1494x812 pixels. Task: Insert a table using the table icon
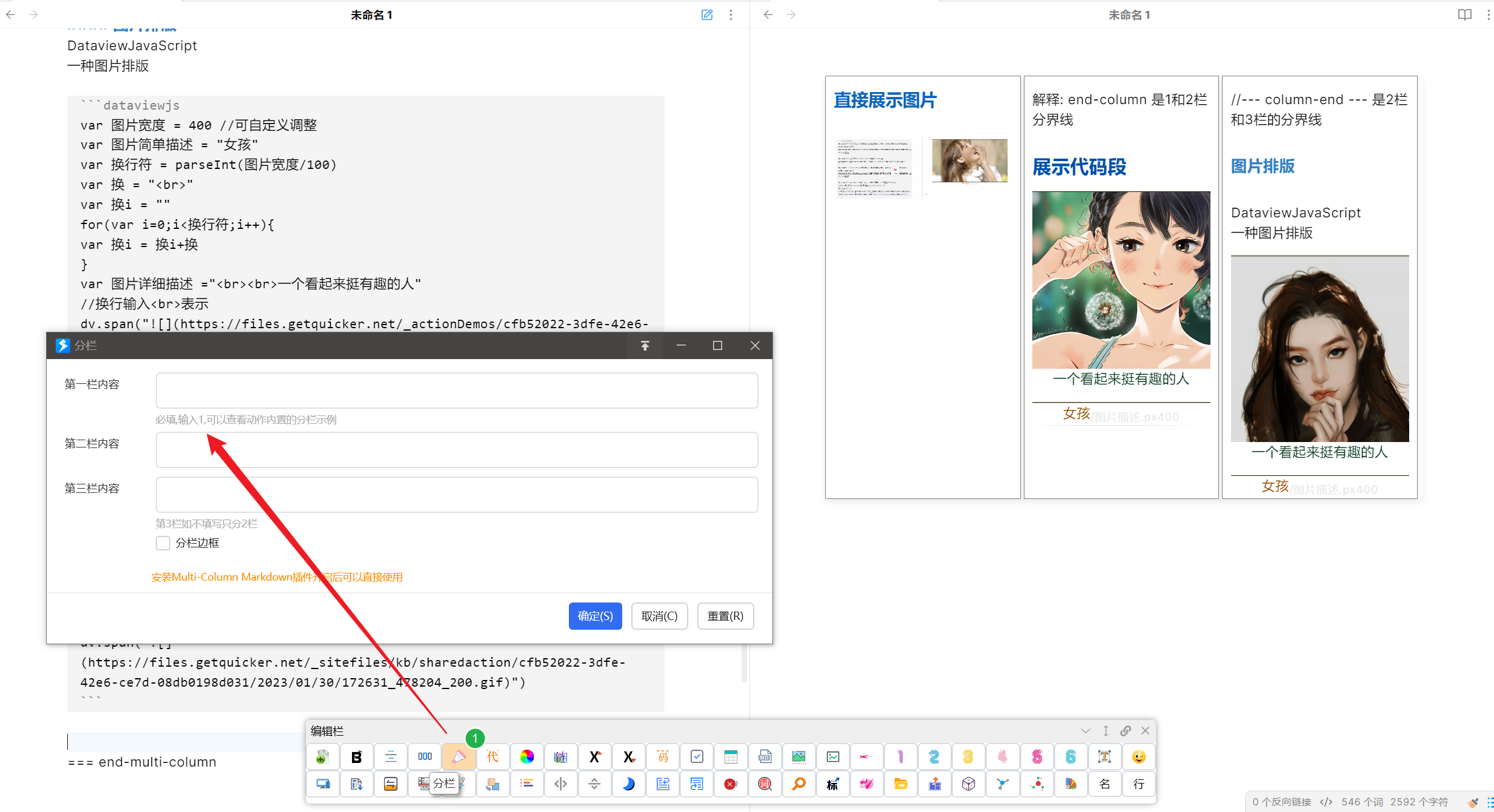[731, 757]
